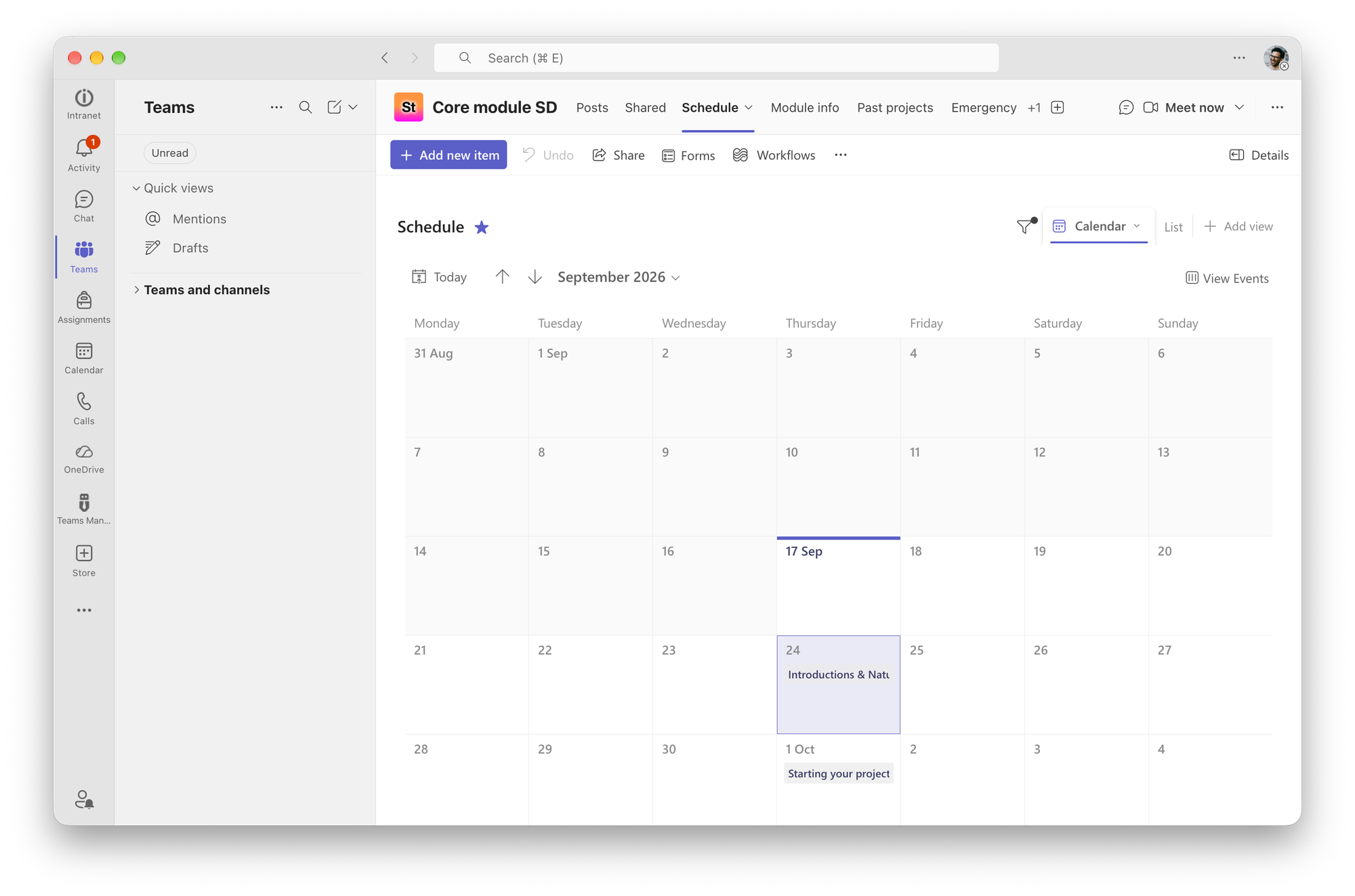Toggle the Unread filter chip

click(x=170, y=153)
